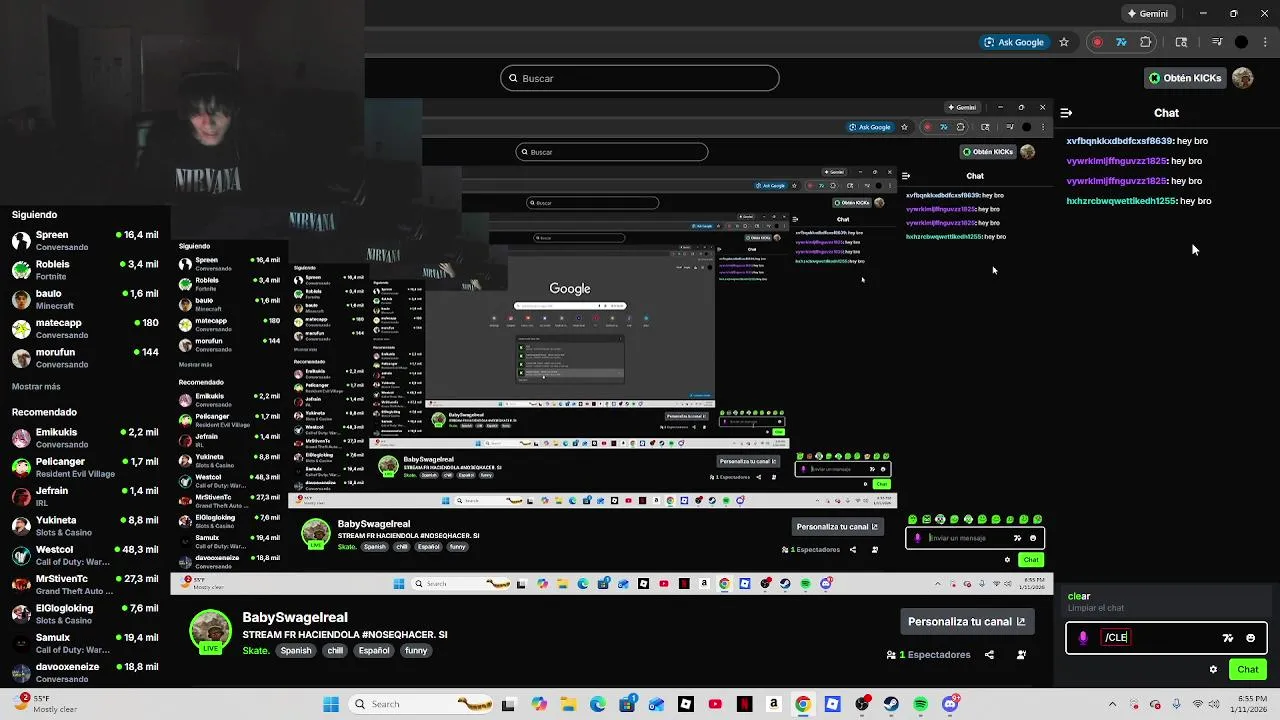This screenshot has height=720, width=1280.
Task: Open morufun channel in sidebar
Action: pyautogui.click(x=85, y=358)
